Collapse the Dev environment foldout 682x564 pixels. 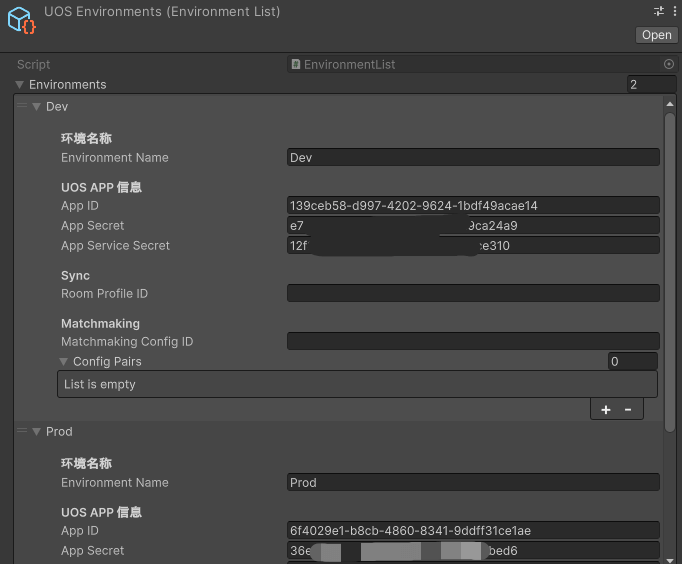(36, 106)
